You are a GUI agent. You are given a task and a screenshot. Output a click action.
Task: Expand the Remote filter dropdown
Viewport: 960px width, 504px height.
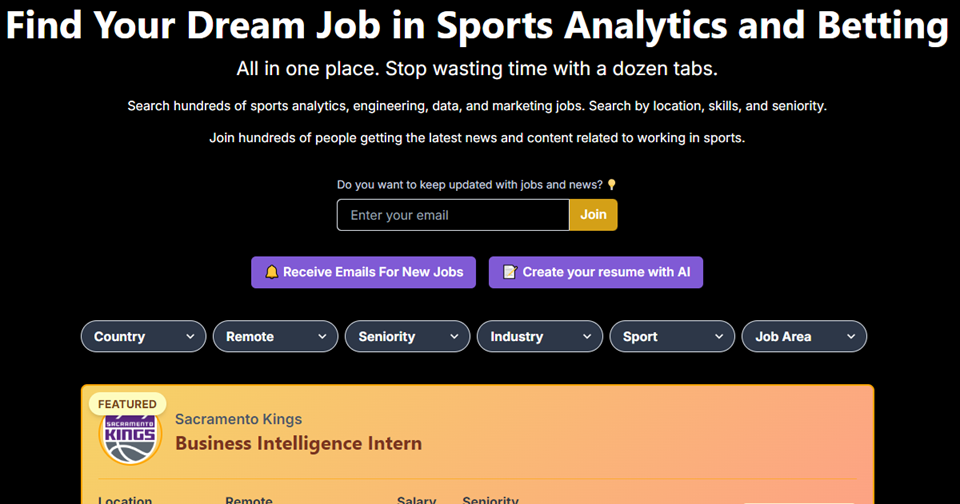[x=275, y=337]
